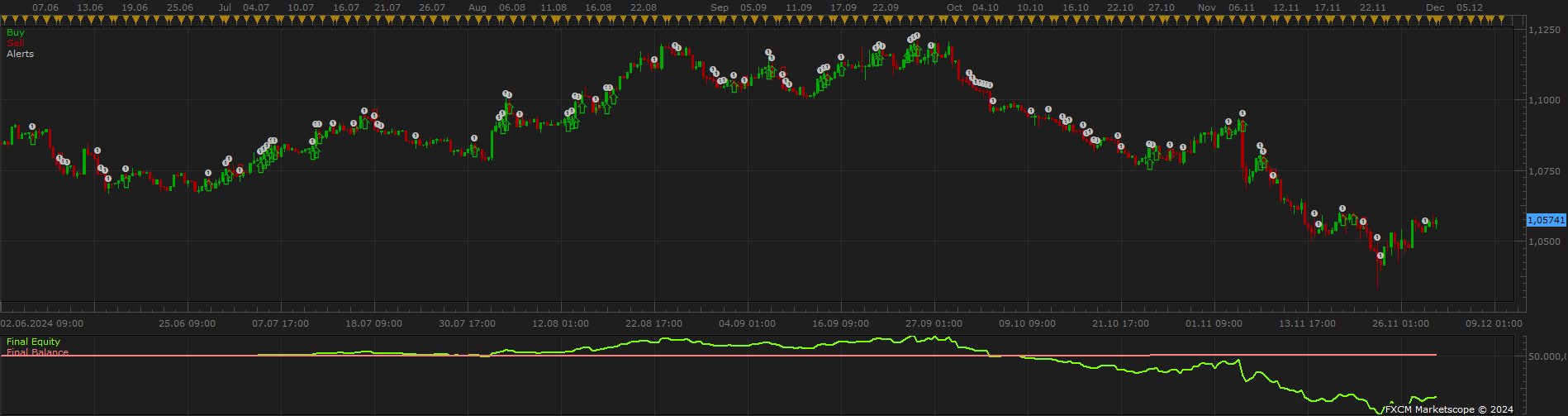Click the Nov month label on top axis

coord(1207,7)
